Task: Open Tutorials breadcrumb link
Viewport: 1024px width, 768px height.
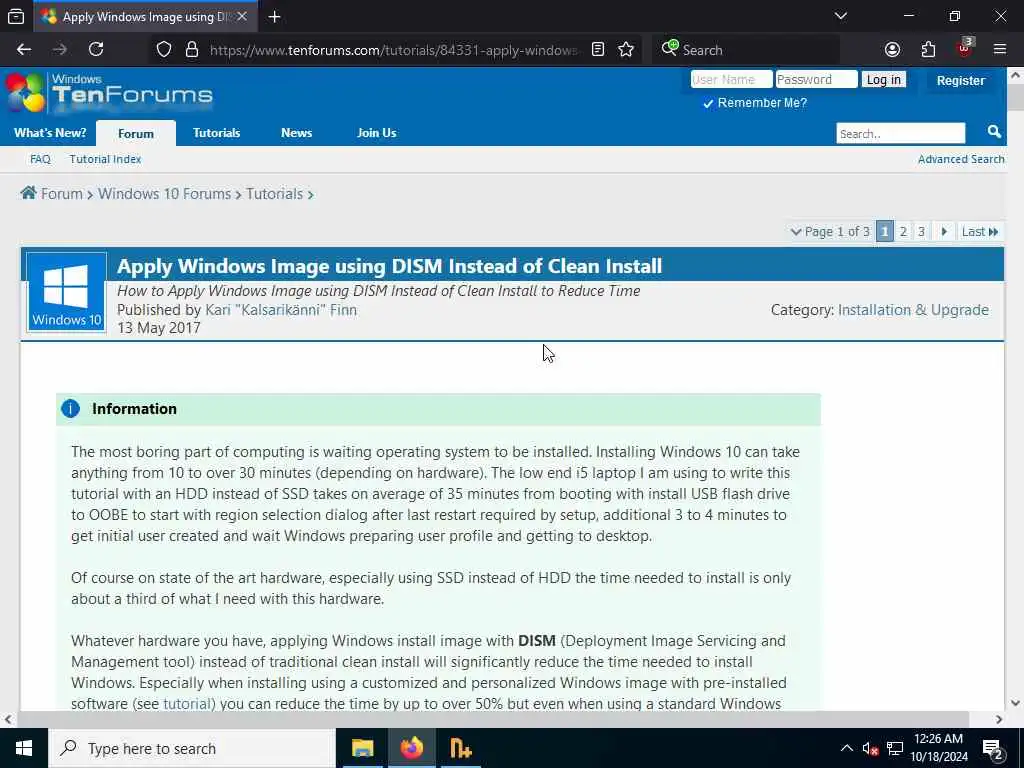Action: (x=274, y=194)
